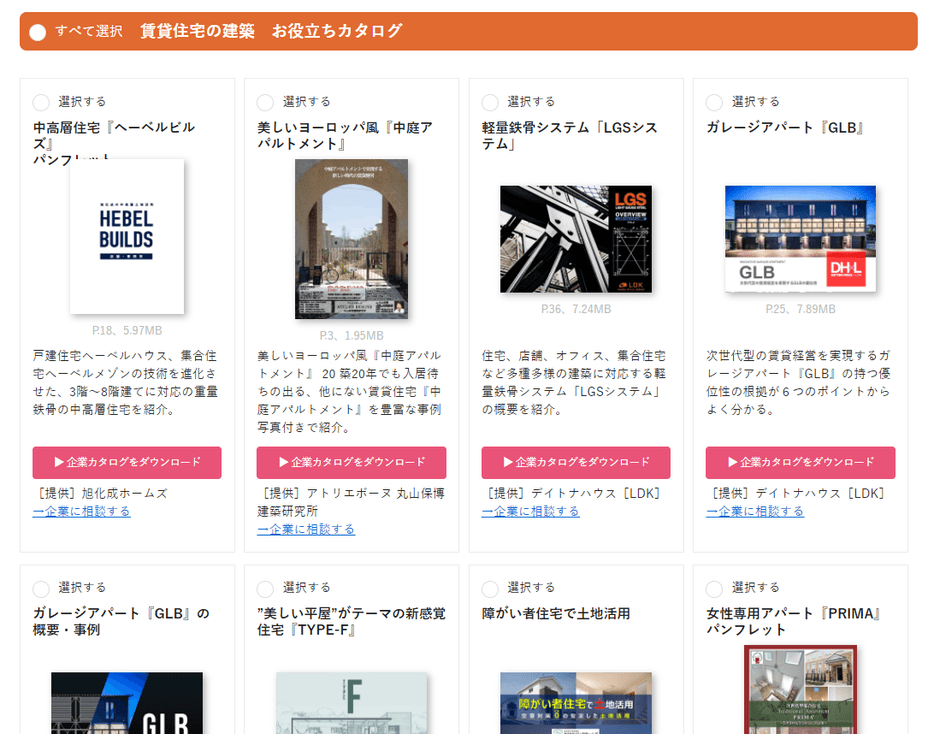Select the 中庭アパルトメント catalog radio button

pos(265,102)
